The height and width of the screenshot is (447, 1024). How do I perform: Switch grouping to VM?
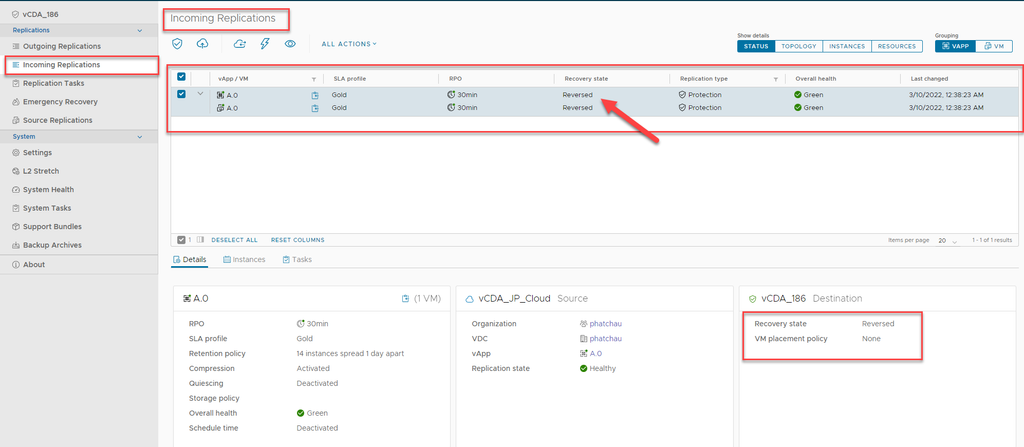992,46
